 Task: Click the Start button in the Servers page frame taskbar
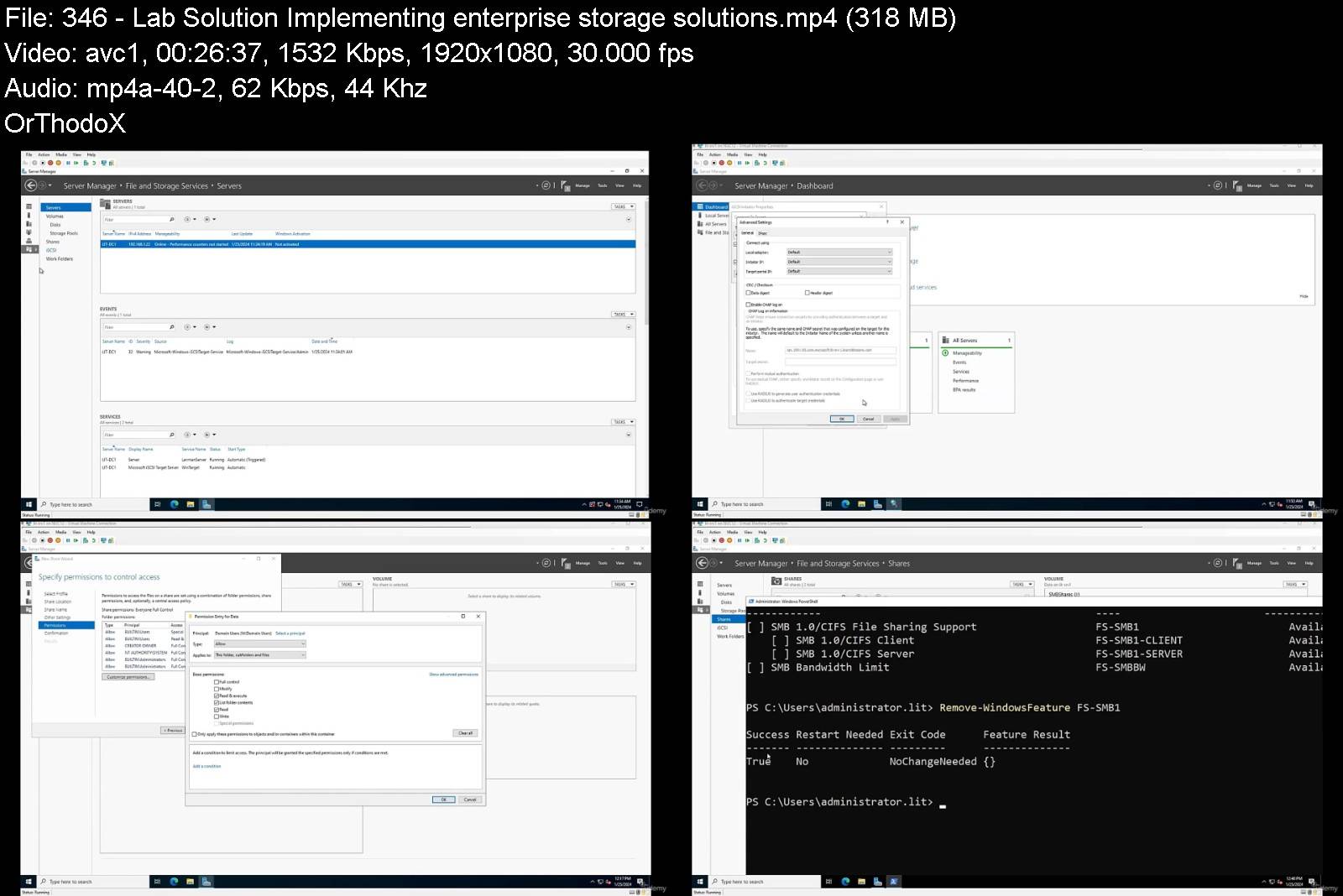pos(29,504)
